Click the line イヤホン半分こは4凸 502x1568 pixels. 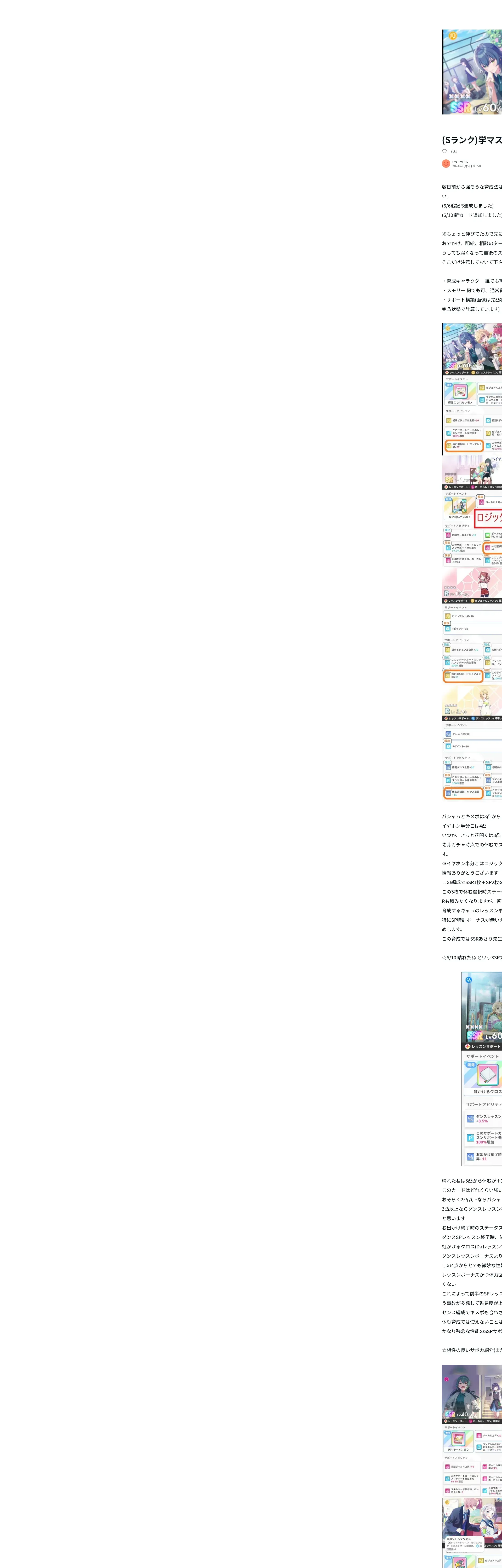[464, 826]
